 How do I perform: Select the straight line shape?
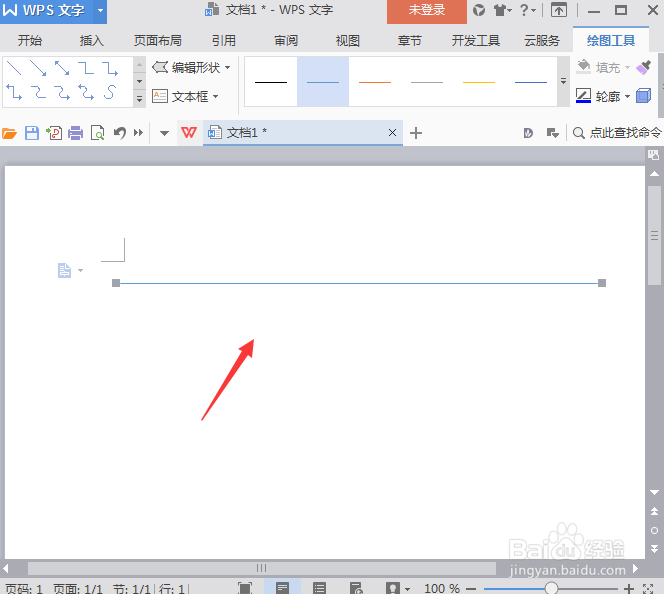tap(14, 68)
